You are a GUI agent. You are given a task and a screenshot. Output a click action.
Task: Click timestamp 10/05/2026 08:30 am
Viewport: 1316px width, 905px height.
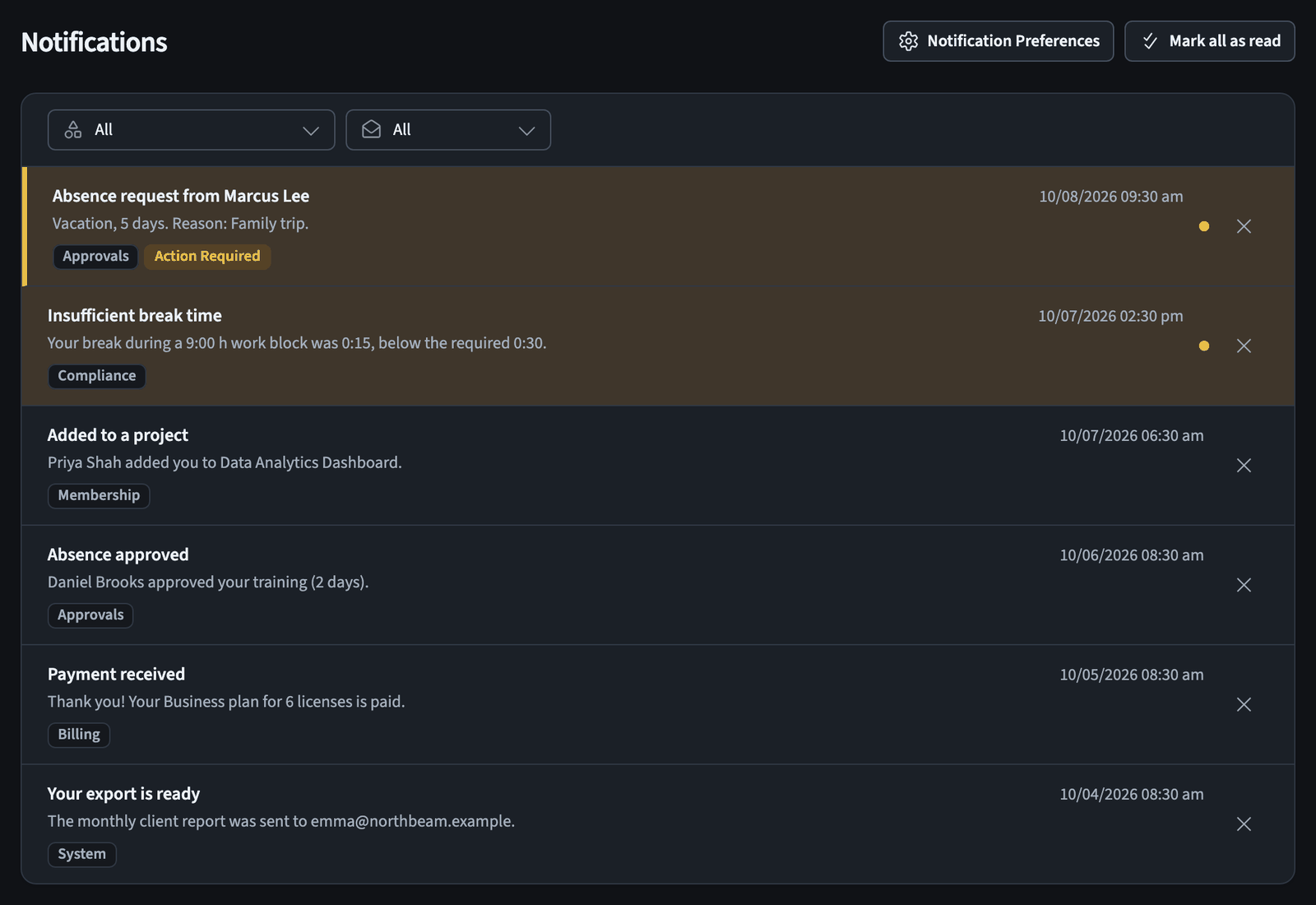pos(1132,675)
